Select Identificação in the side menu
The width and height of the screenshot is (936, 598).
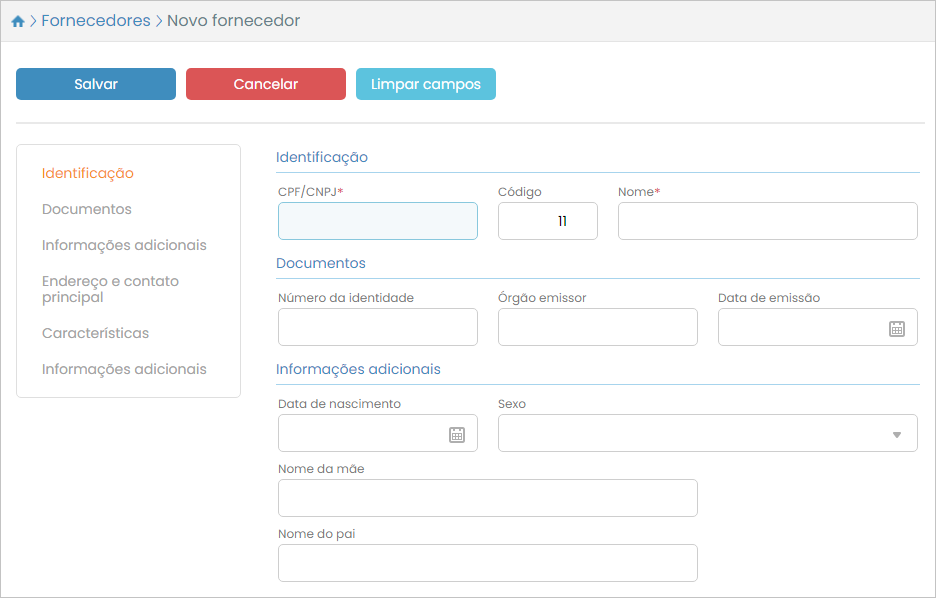point(88,173)
